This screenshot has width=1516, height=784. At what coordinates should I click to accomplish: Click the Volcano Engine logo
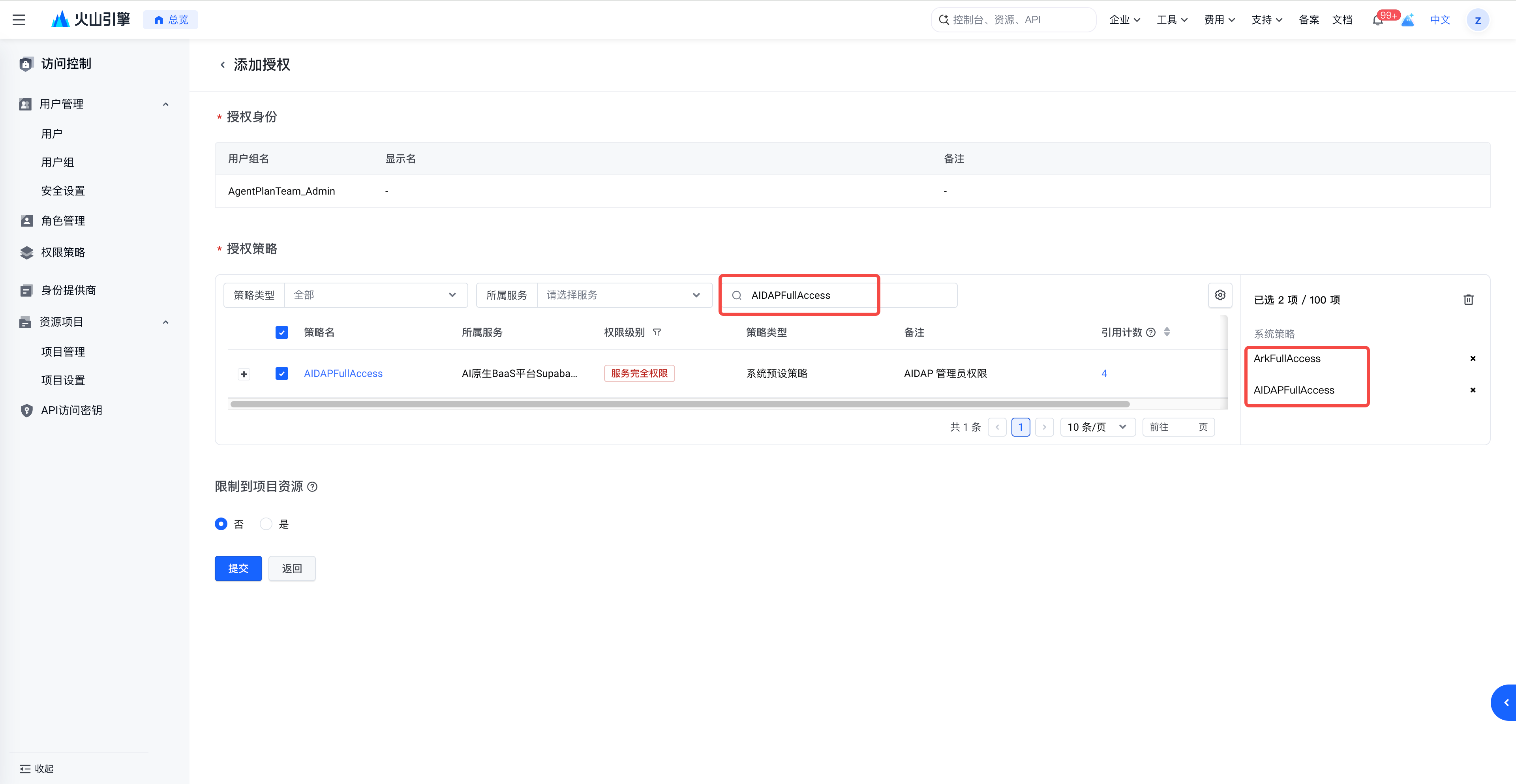tap(91, 19)
